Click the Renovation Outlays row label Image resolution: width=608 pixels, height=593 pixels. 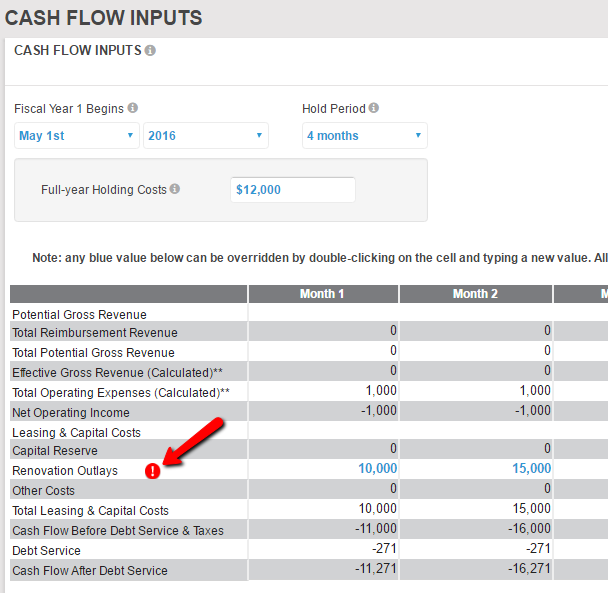click(x=65, y=471)
